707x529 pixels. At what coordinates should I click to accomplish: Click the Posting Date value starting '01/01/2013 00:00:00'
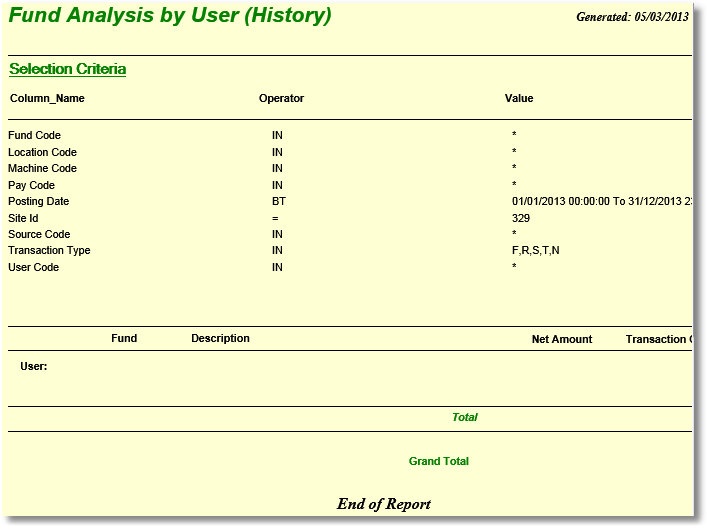602,201
